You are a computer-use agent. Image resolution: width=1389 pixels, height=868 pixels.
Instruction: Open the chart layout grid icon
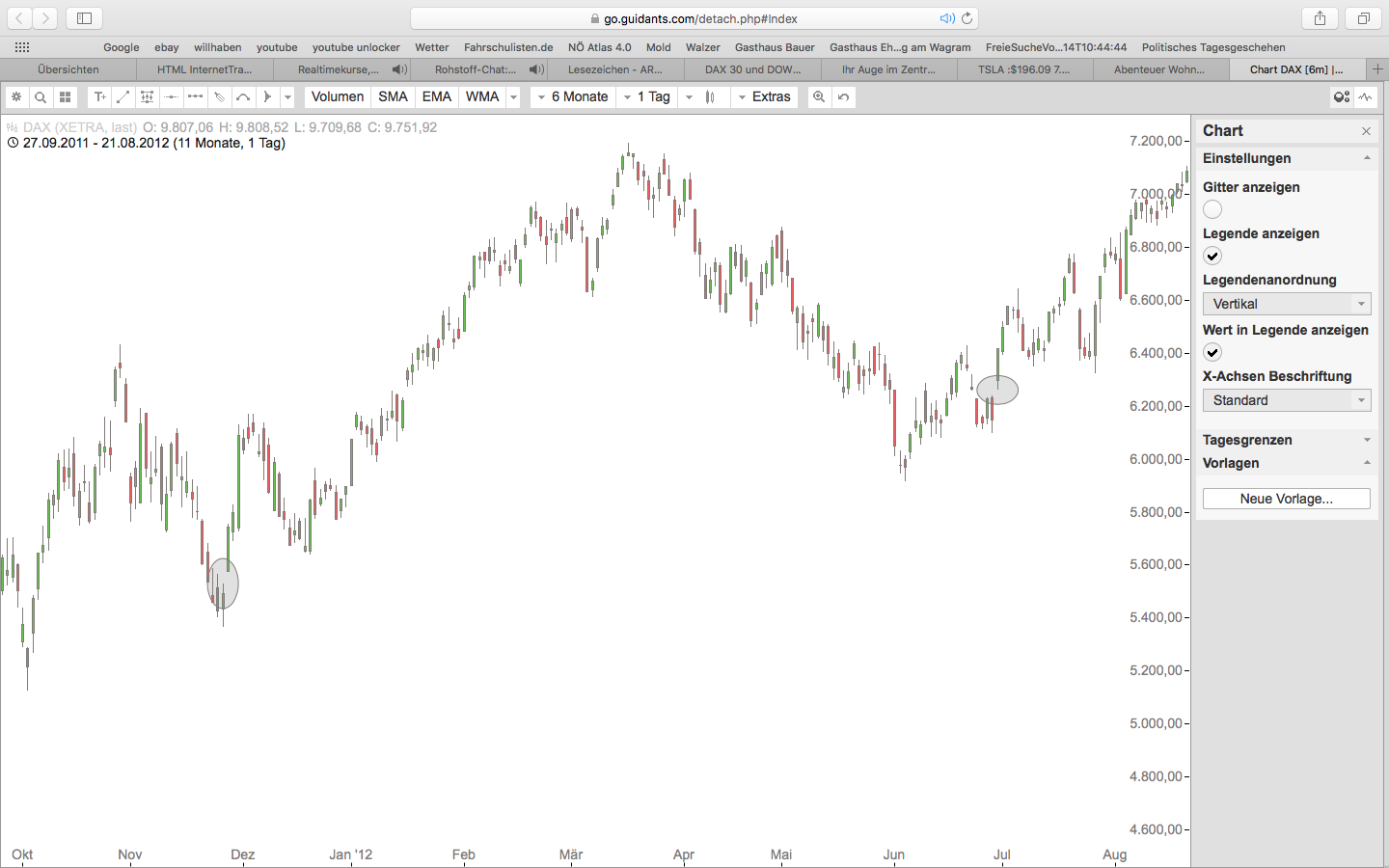coord(64,96)
